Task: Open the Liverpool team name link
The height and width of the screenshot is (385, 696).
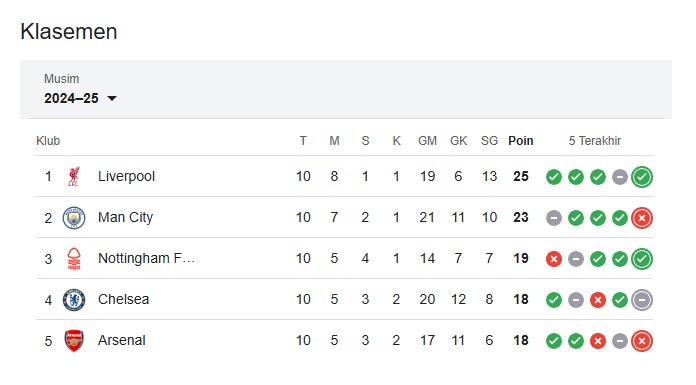Action: pyautogui.click(x=127, y=176)
